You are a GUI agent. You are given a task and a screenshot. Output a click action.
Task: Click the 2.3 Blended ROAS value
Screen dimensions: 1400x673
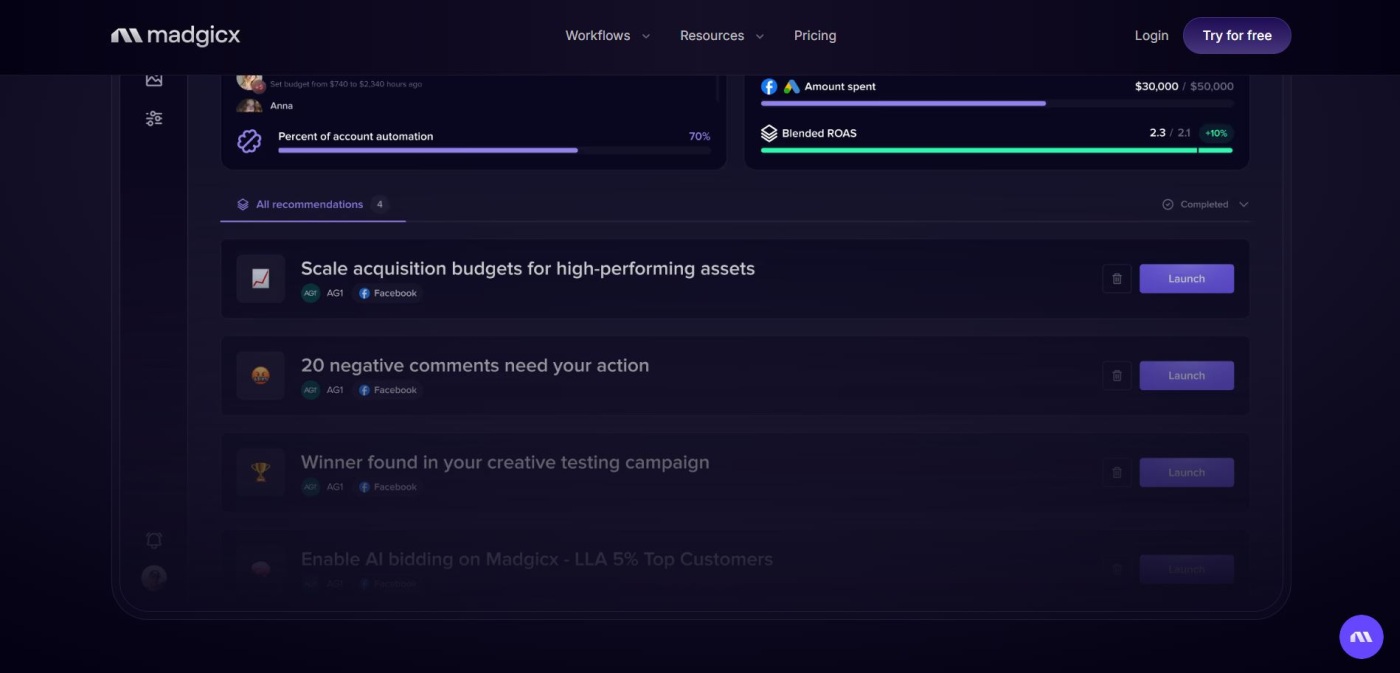pyautogui.click(x=1157, y=133)
